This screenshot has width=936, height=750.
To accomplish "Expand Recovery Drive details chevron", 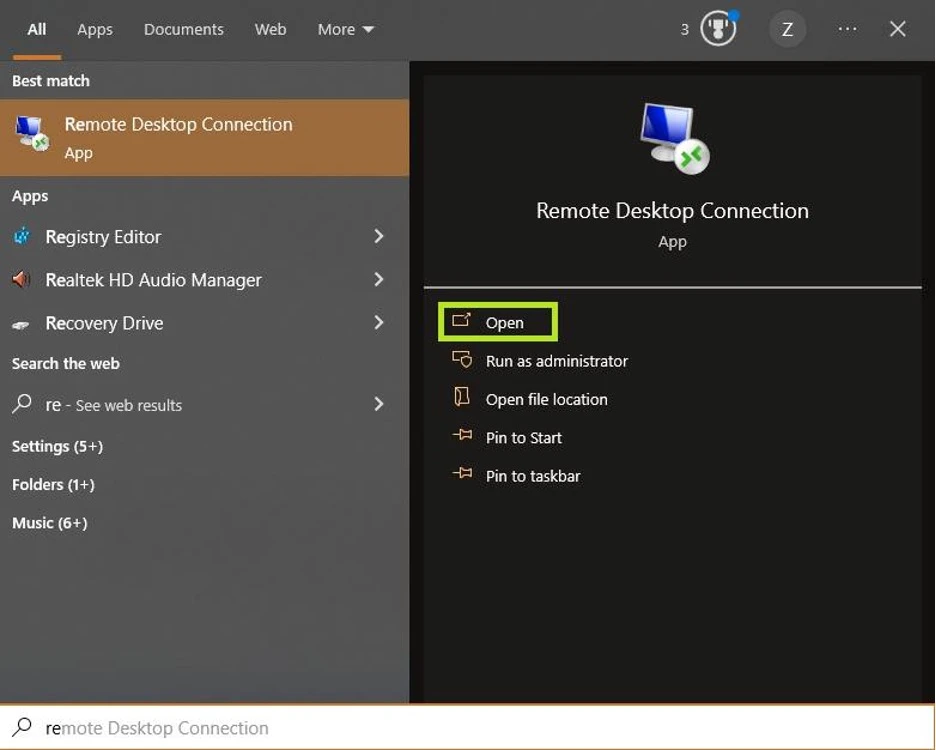I will (378, 322).
